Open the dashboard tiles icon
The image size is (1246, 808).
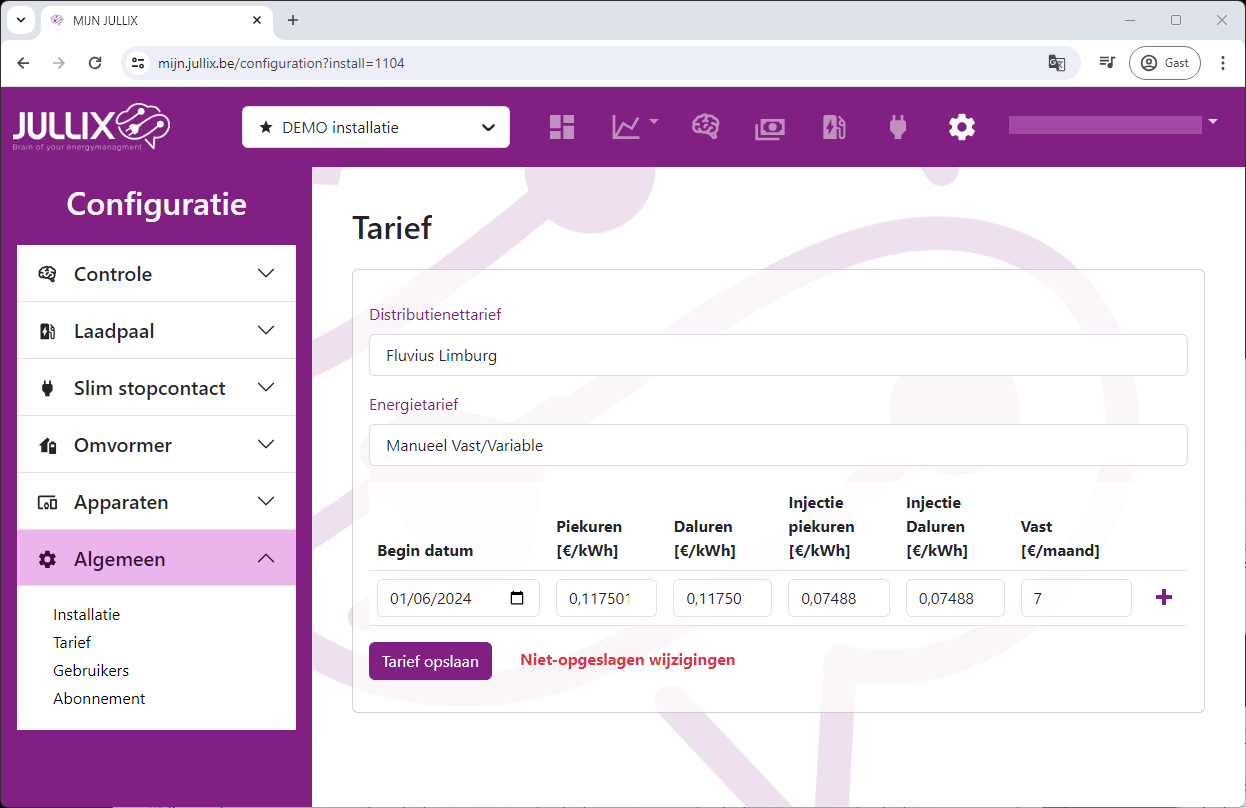tap(562, 127)
